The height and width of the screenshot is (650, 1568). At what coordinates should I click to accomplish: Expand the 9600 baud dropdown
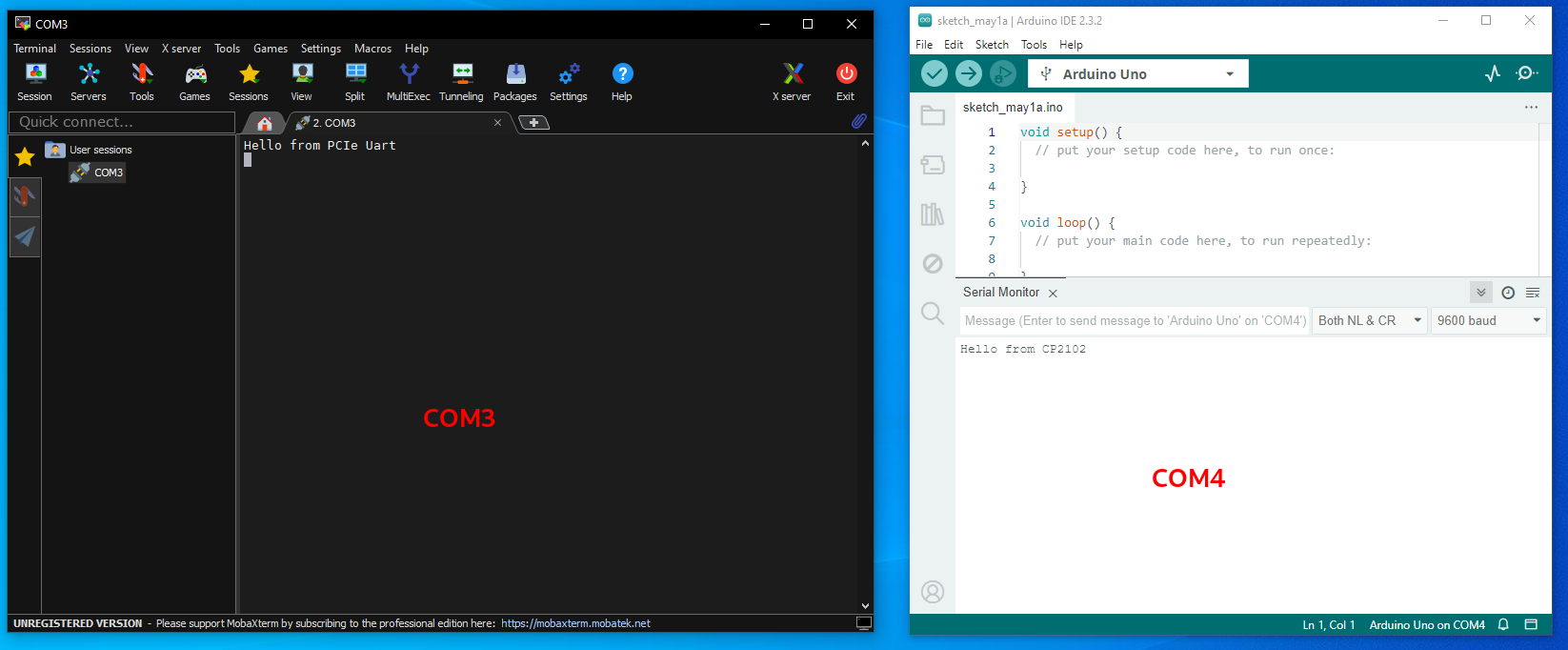(x=1488, y=321)
